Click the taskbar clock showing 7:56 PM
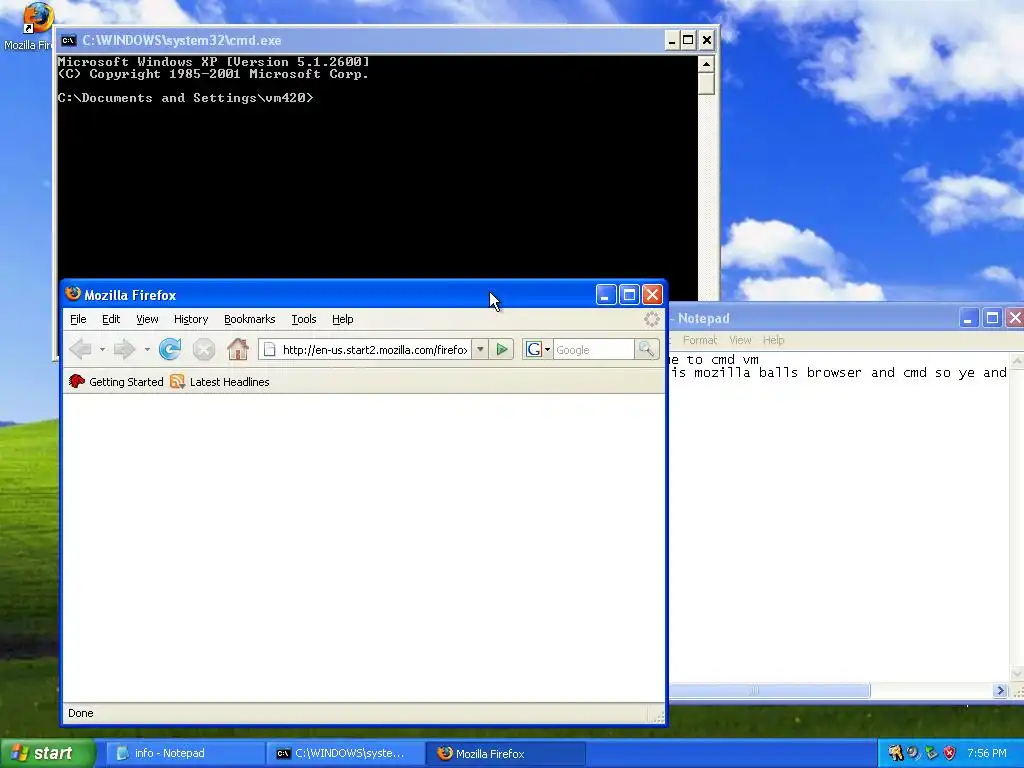Viewport: 1024px width, 768px height. [987, 754]
